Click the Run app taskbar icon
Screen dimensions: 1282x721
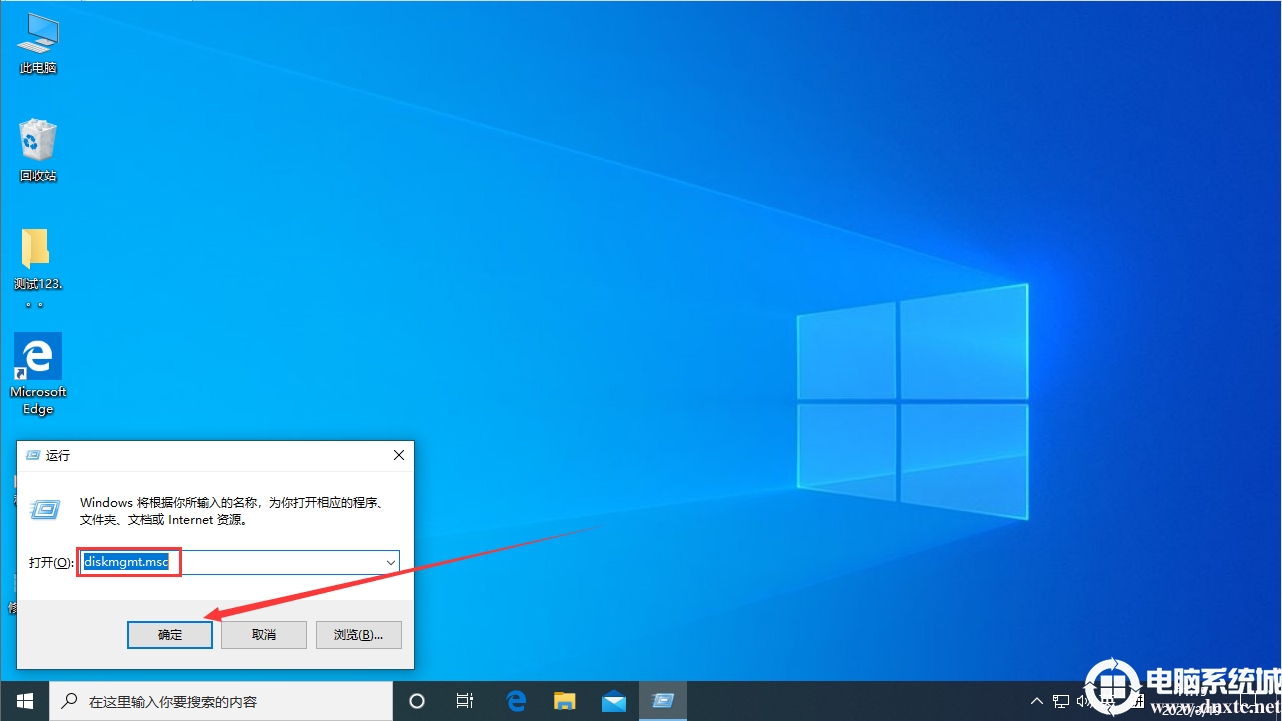(x=662, y=701)
